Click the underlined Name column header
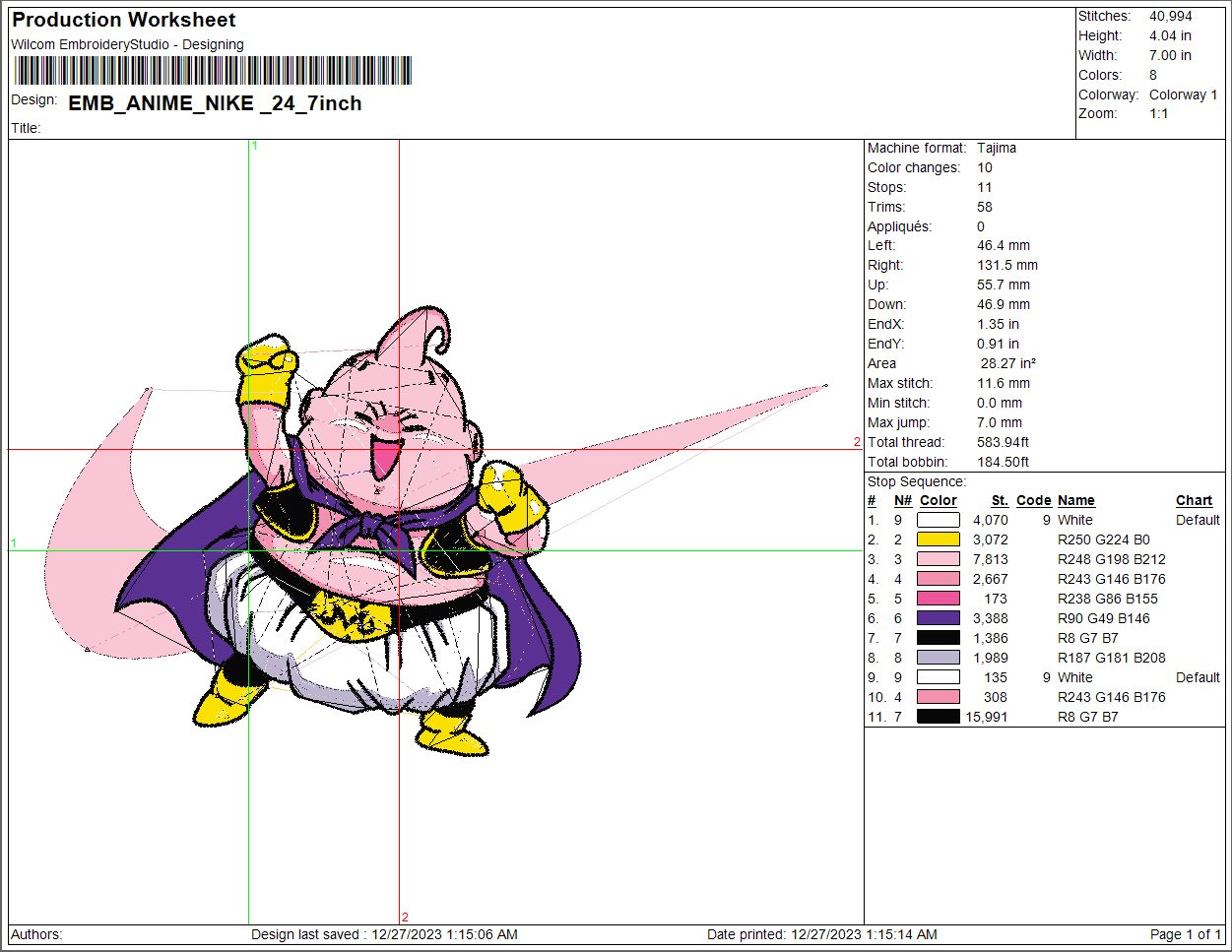 point(1075,500)
